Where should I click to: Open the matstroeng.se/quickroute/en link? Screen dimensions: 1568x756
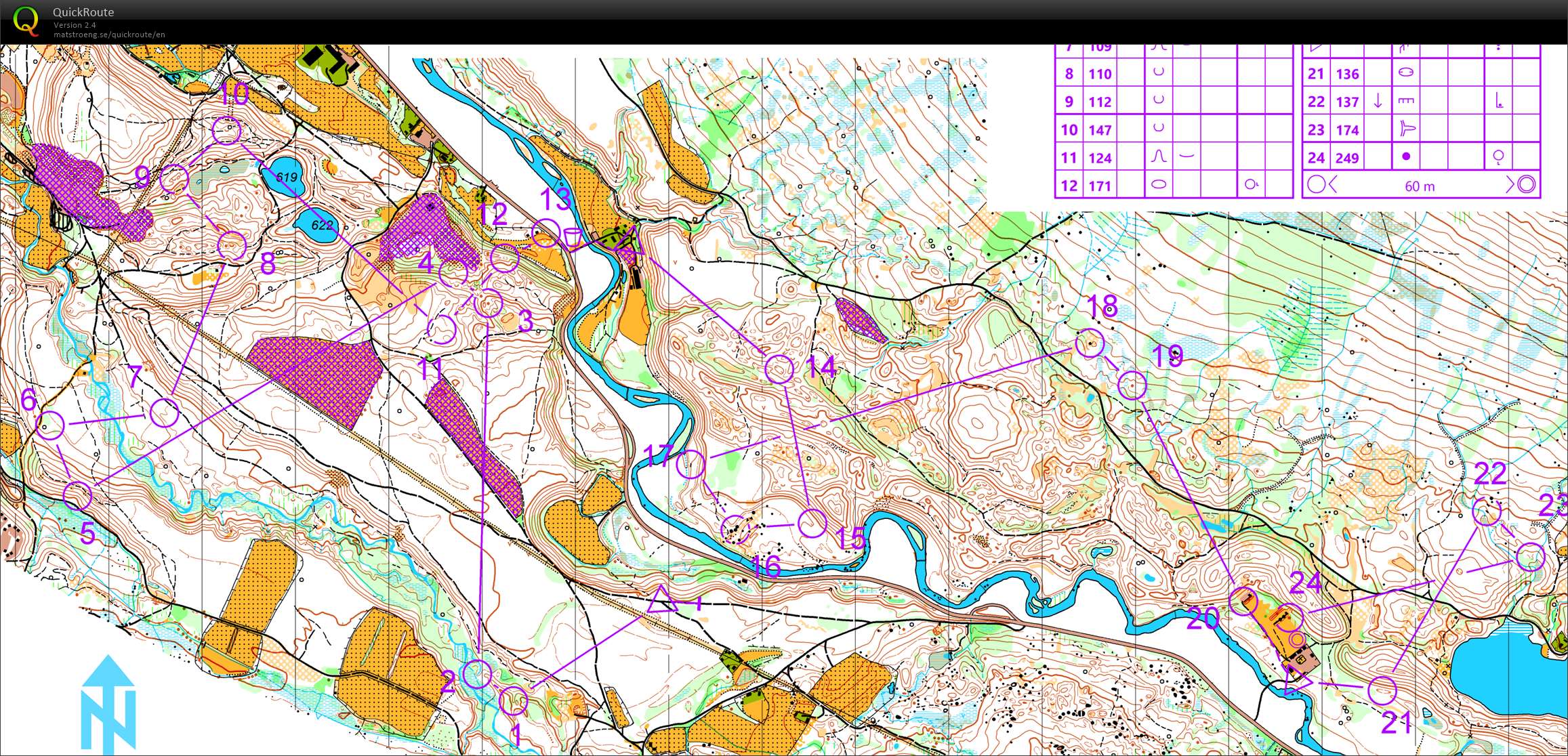click(x=109, y=35)
